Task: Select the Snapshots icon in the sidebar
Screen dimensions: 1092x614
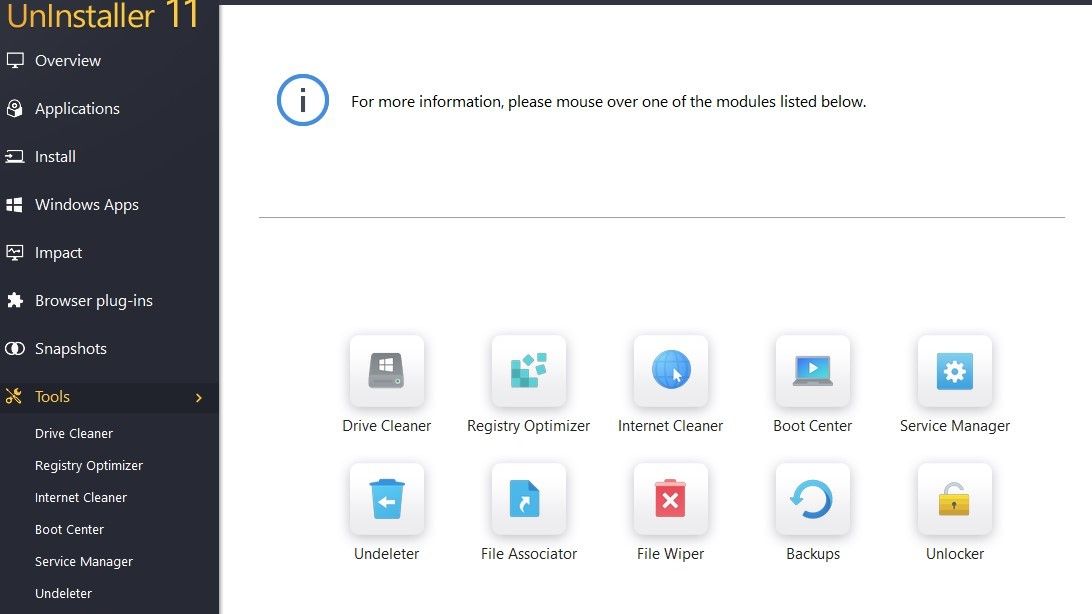Action: click(15, 348)
